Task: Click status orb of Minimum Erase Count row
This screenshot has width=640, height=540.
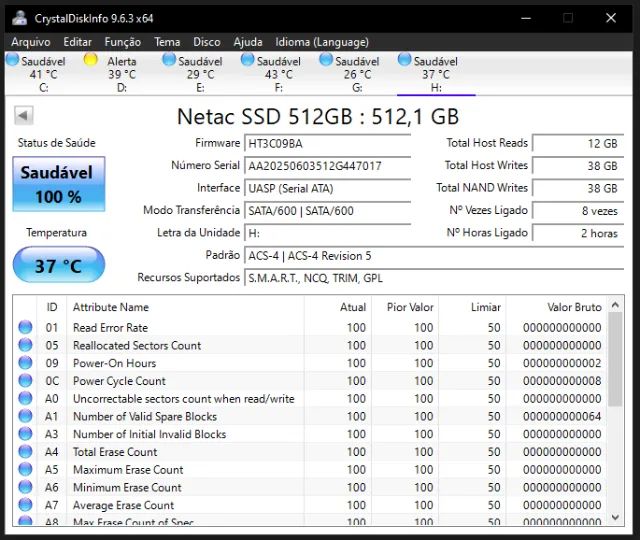Action: click(25, 487)
